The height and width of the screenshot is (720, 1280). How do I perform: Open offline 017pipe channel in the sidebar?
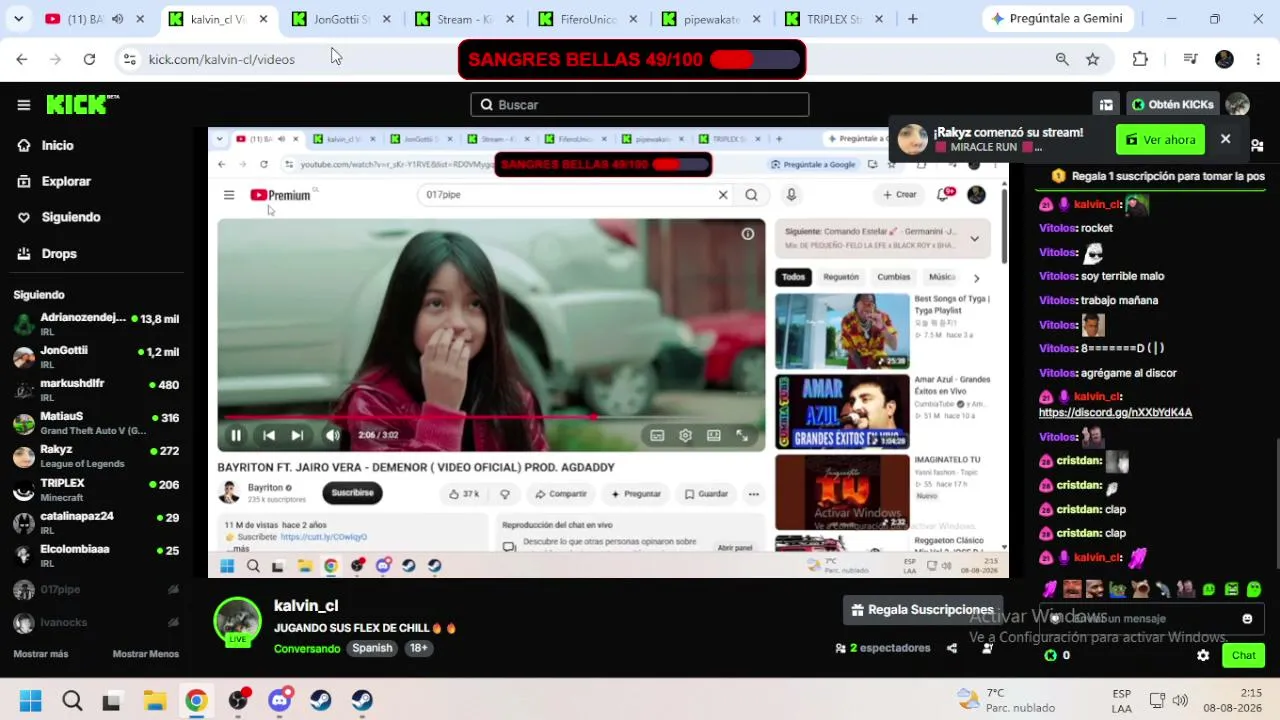96,590
